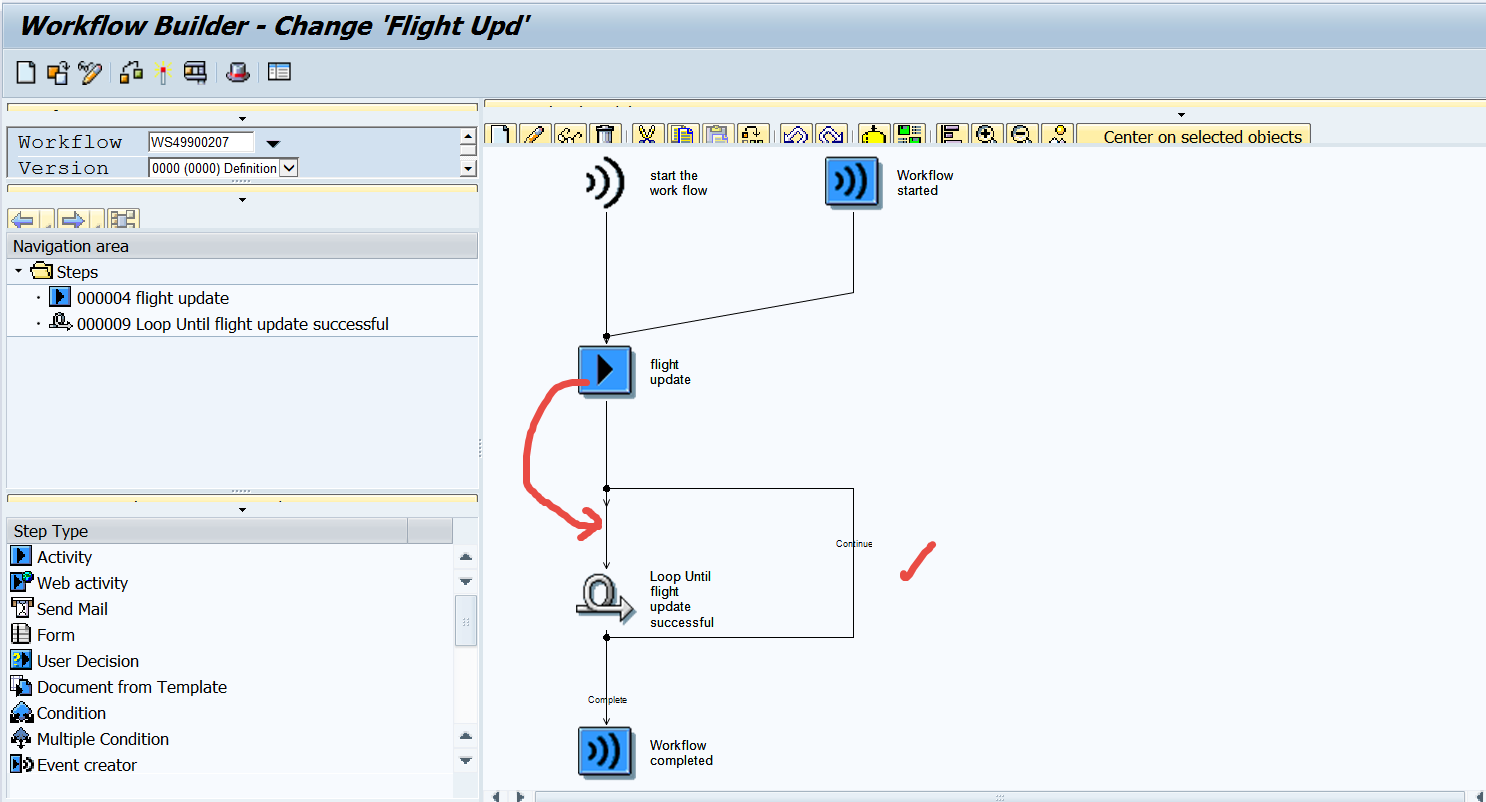Select step '000009 Loop Until flight update successful'

pyautogui.click(x=233, y=324)
